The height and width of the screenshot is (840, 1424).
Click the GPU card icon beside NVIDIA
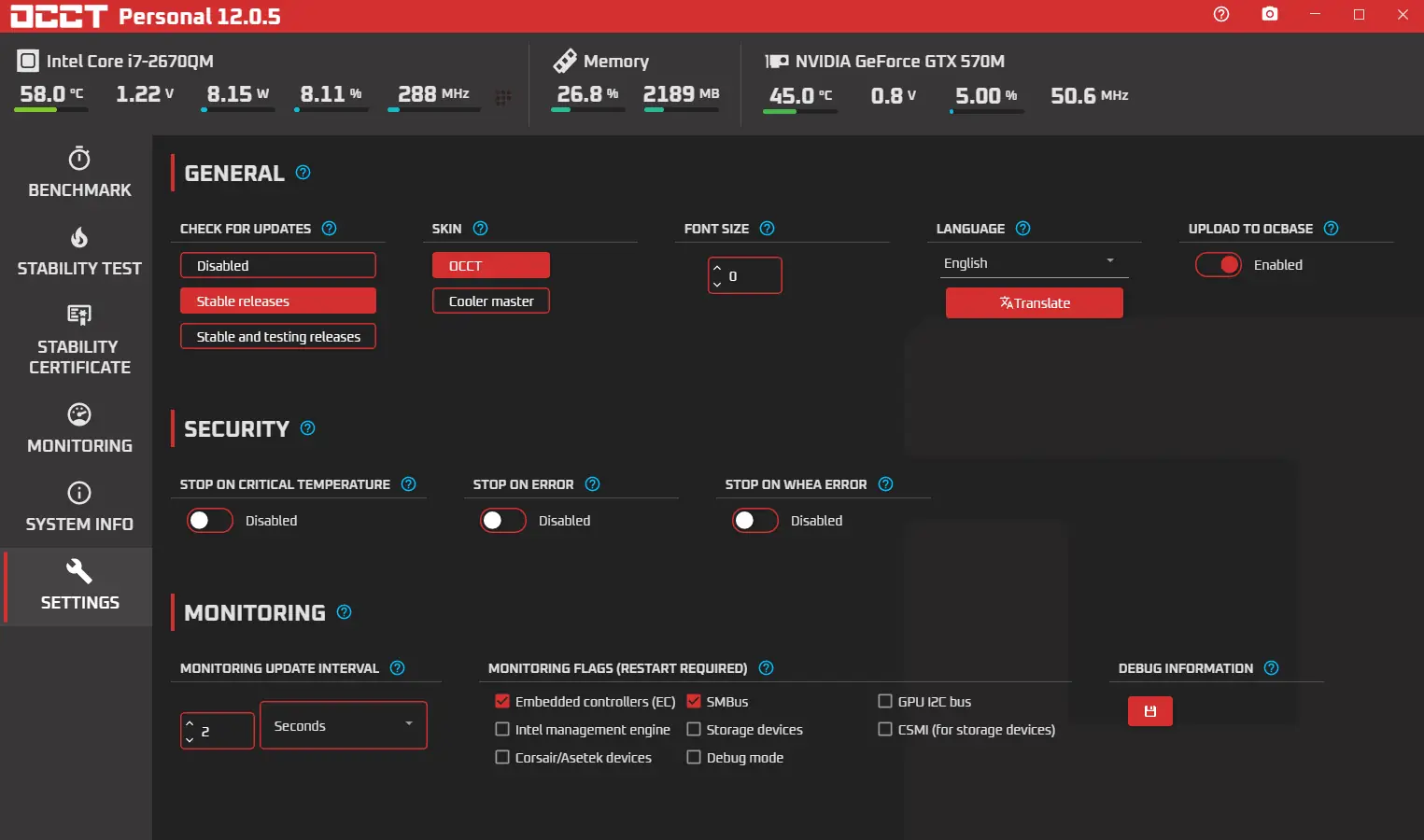pos(777,61)
